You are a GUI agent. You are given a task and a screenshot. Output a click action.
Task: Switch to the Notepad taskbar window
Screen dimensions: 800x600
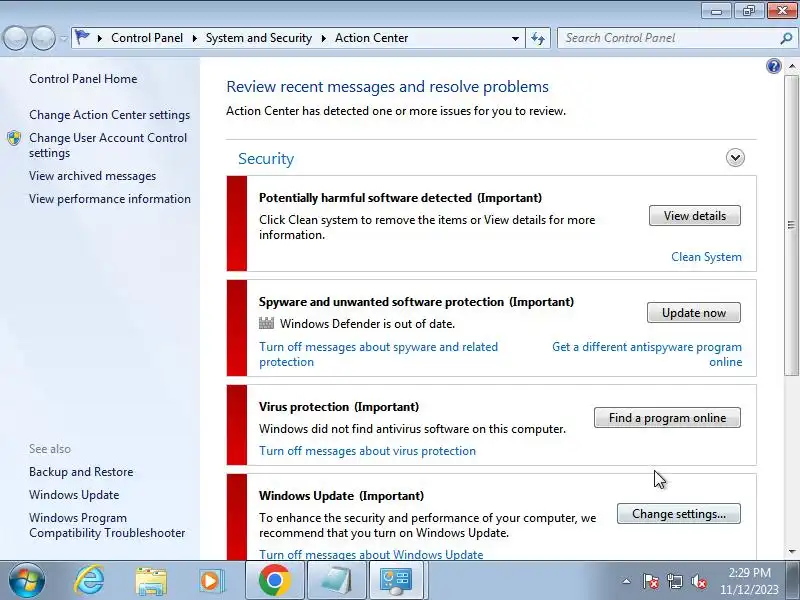tap(336, 580)
